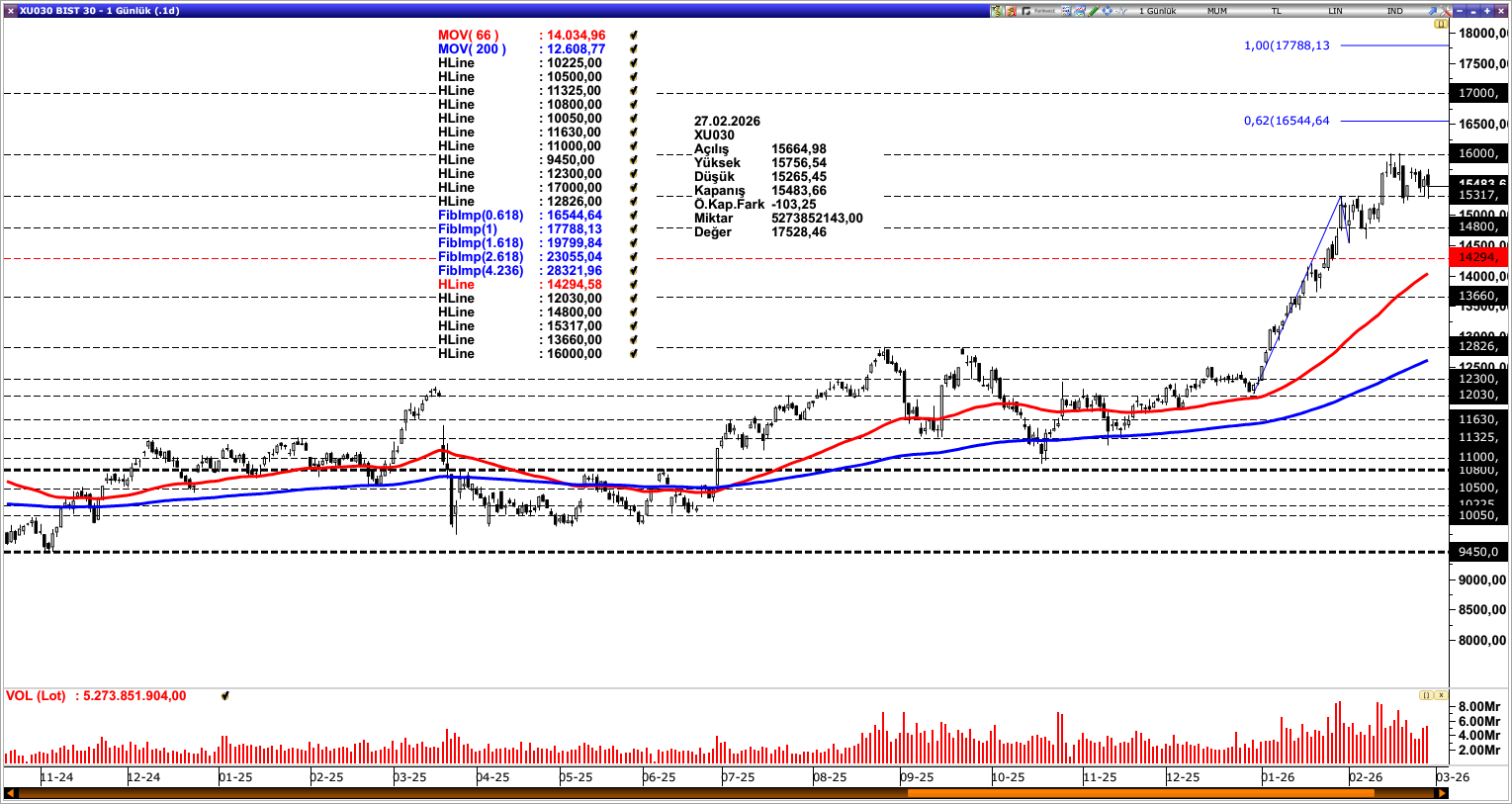Open the MUM chart type selector

tap(1216, 8)
